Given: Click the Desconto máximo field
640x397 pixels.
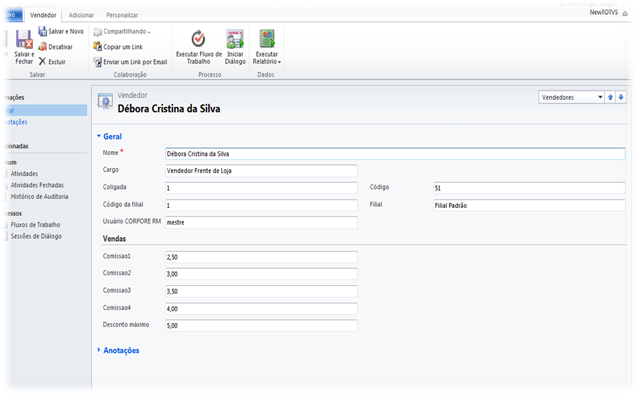Looking at the screenshot, I should [261, 326].
